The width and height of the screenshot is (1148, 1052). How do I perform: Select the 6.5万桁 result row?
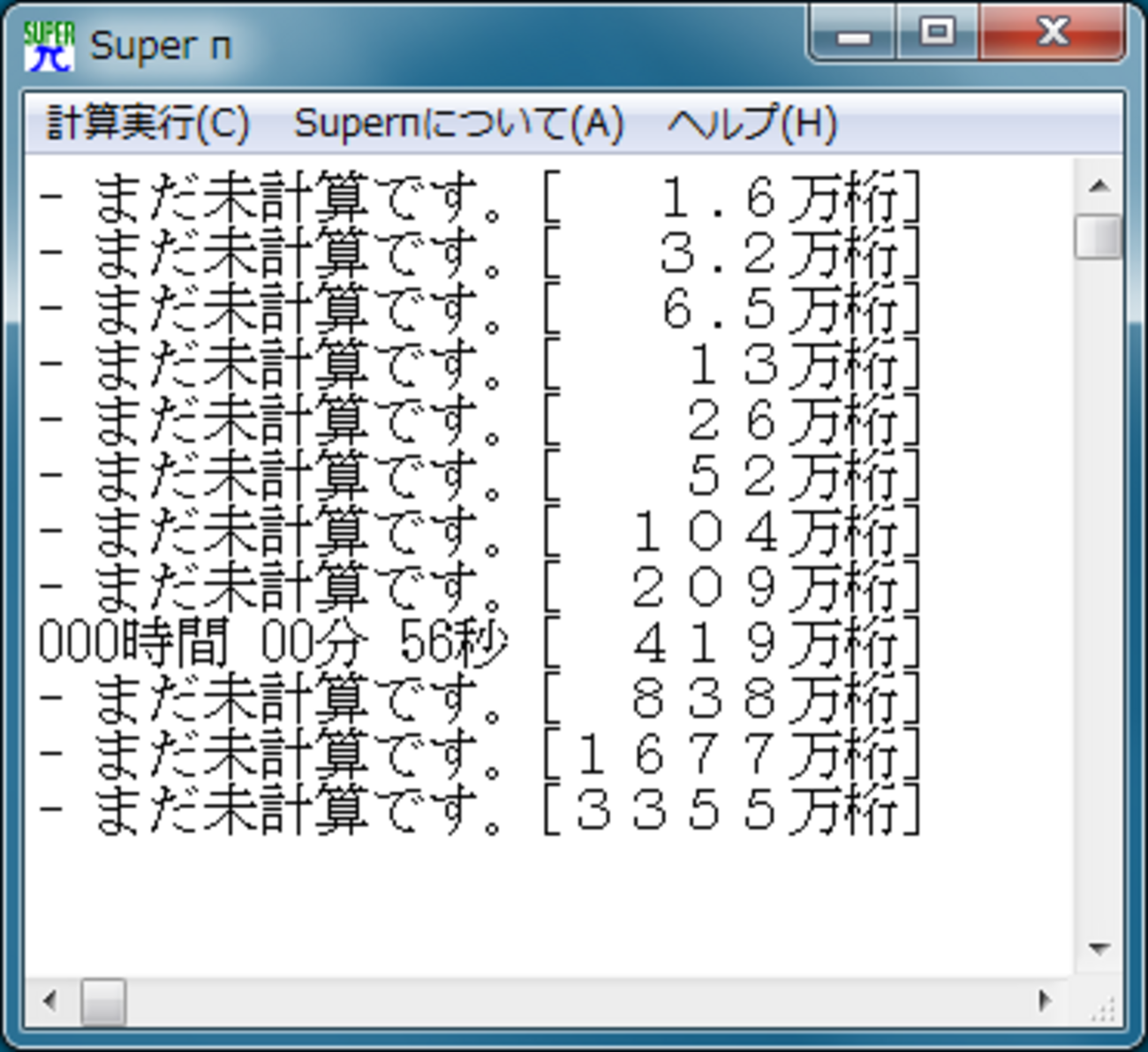480,308
